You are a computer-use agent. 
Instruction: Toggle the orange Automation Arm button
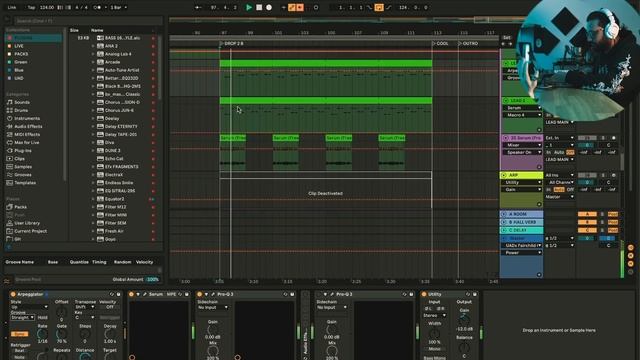[x=292, y=7]
